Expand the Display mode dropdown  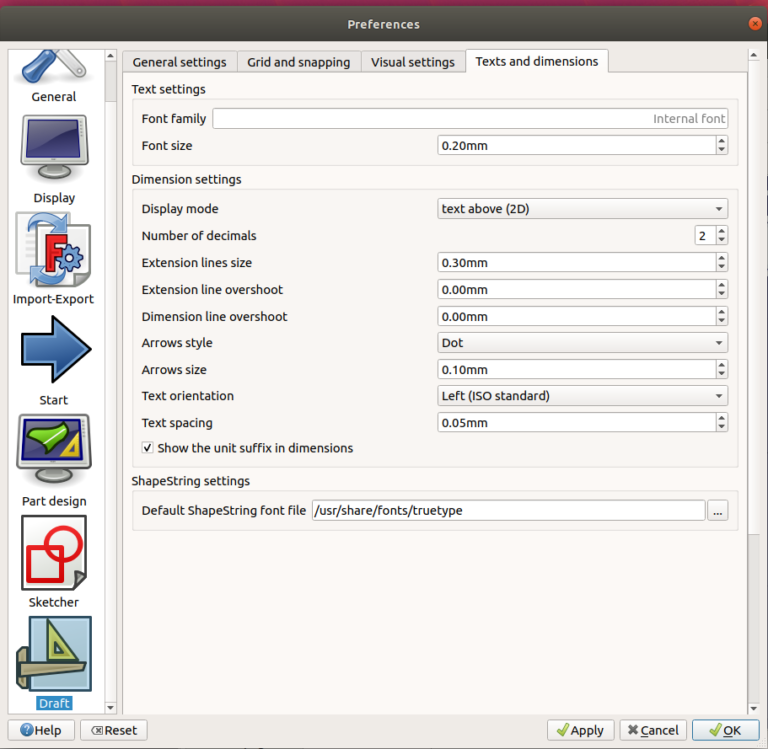point(583,209)
